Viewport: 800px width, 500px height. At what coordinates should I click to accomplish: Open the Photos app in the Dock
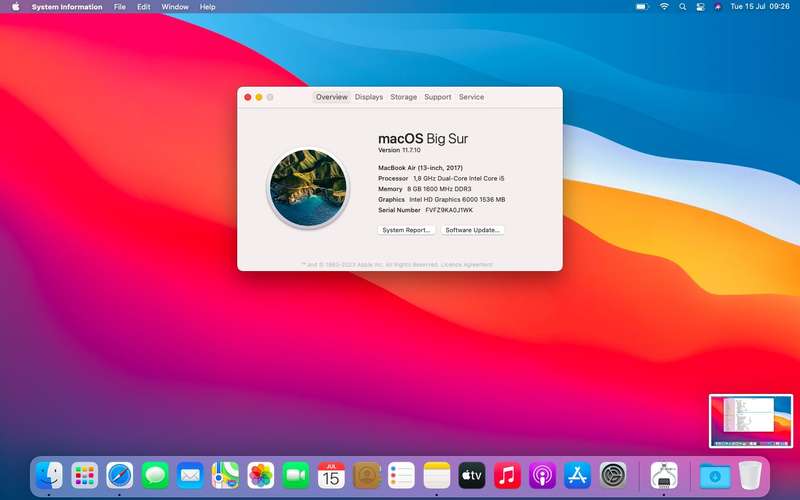(261, 476)
